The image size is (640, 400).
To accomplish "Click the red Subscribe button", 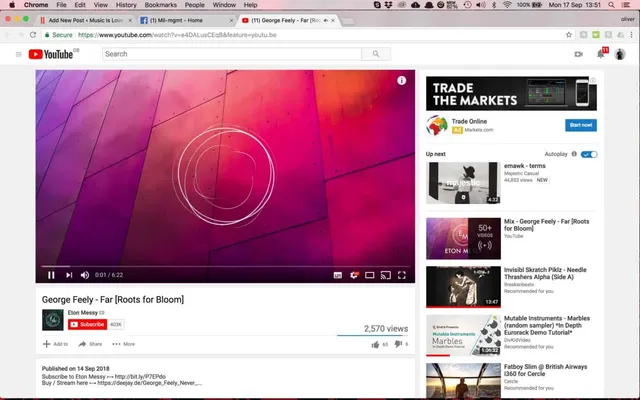I will click(x=87, y=324).
